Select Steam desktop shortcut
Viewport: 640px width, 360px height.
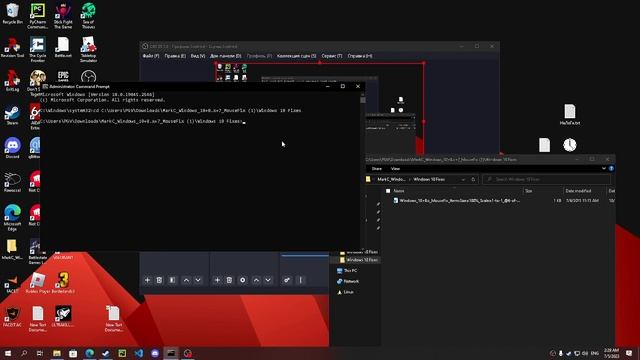pyautogui.click(x=12, y=116)
